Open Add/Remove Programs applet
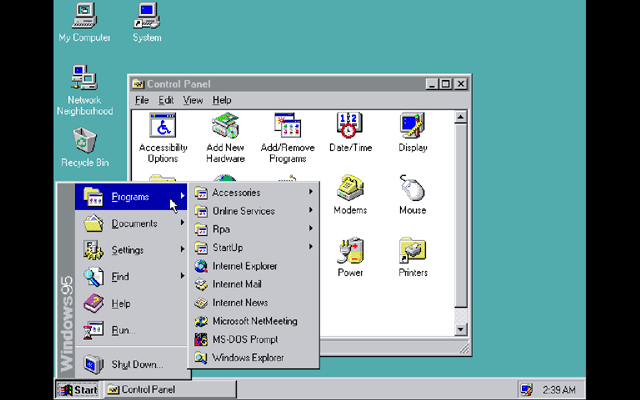 coord(288,138)
